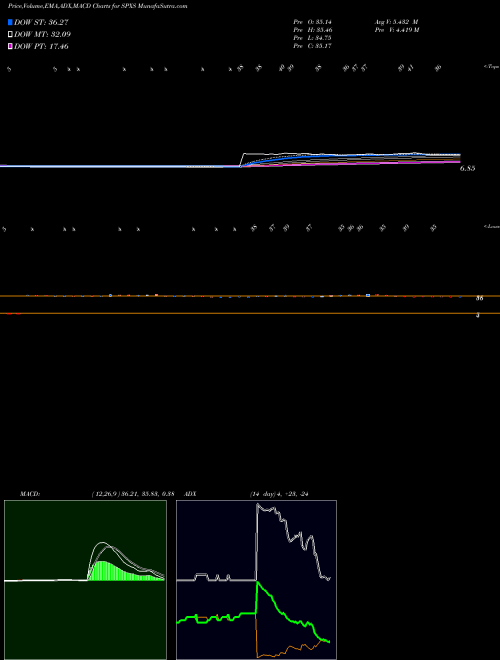500x660 pixels.
Task: Select the 'Pre O: 35.14' value
Action: click(x=313, y=21)
